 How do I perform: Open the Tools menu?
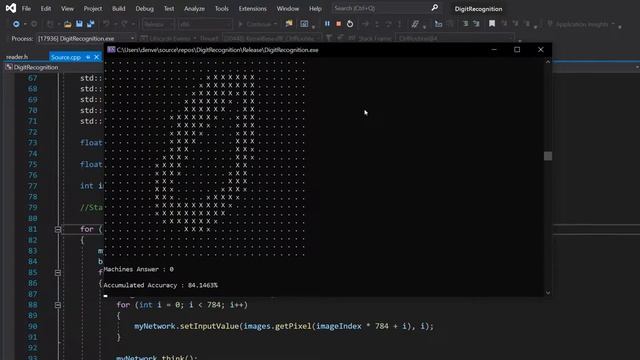[x=222, y=9]
